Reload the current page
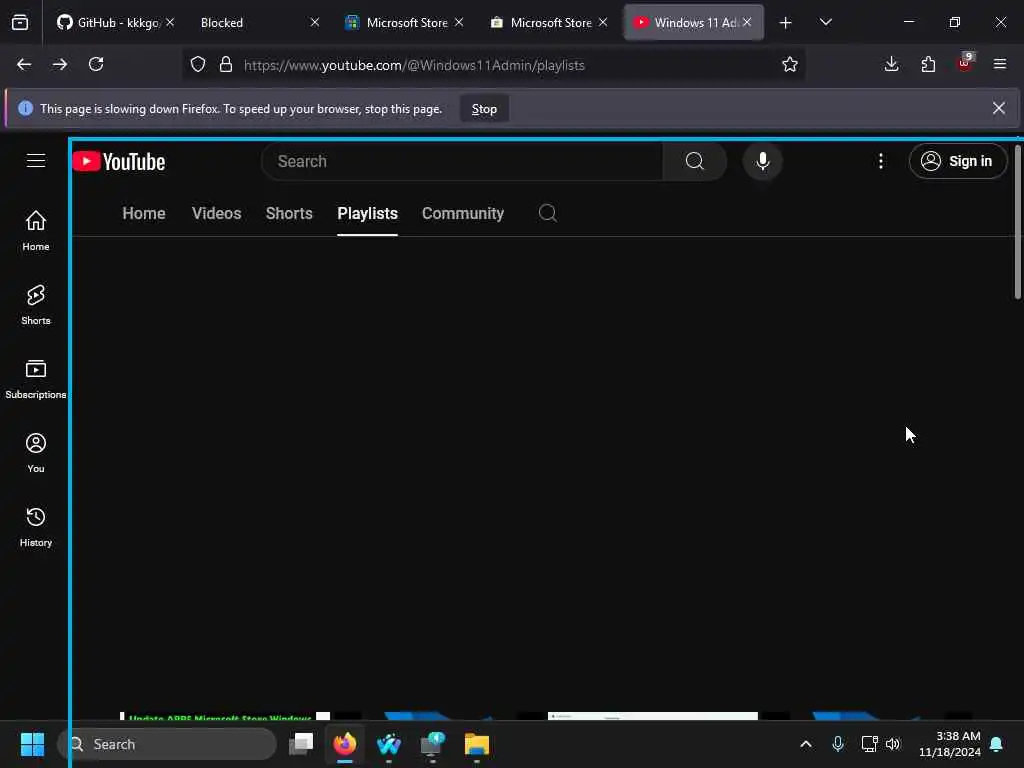Viewport: 1024px width, 768px height. 96,64
